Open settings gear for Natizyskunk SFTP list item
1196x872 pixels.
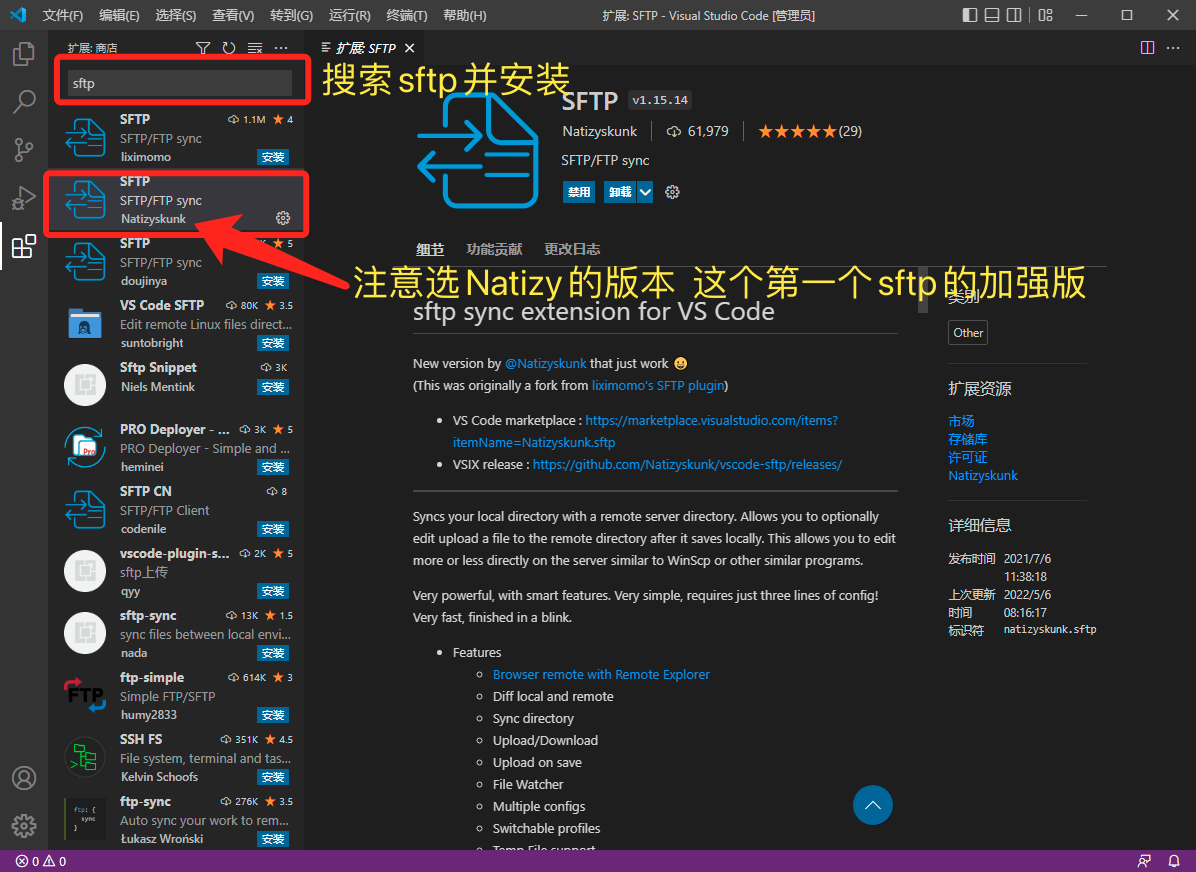[x=283, y=218]
